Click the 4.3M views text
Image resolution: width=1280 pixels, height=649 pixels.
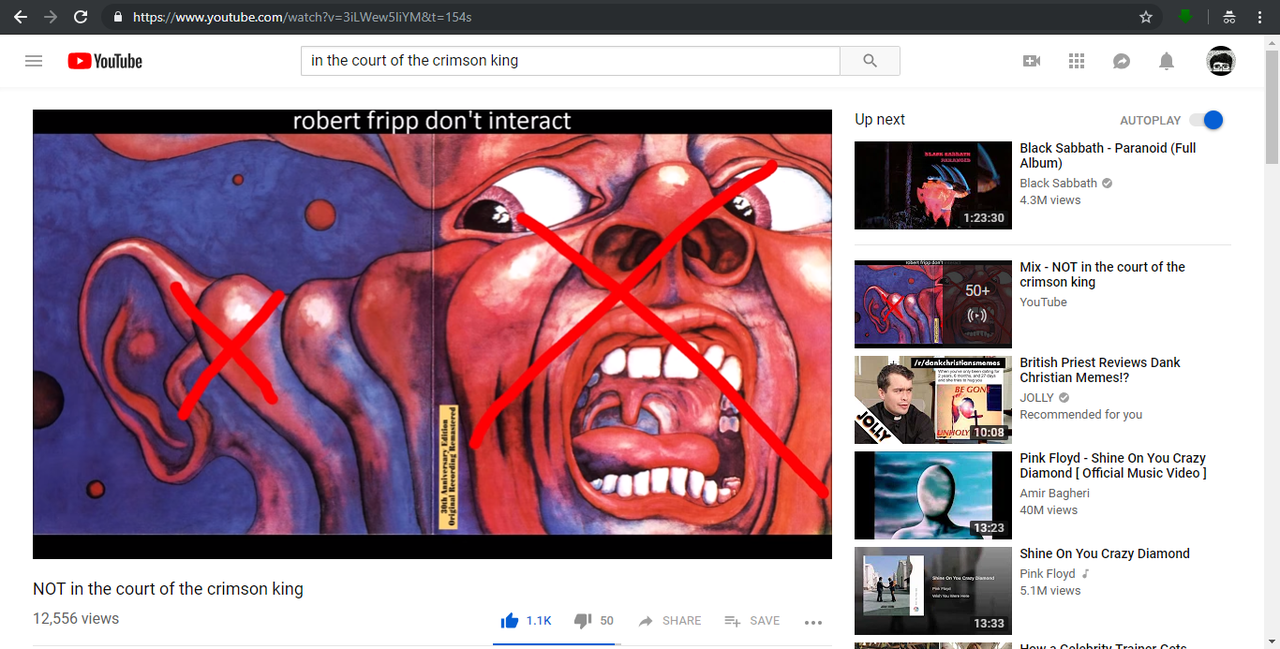[x=1050, y=200]
